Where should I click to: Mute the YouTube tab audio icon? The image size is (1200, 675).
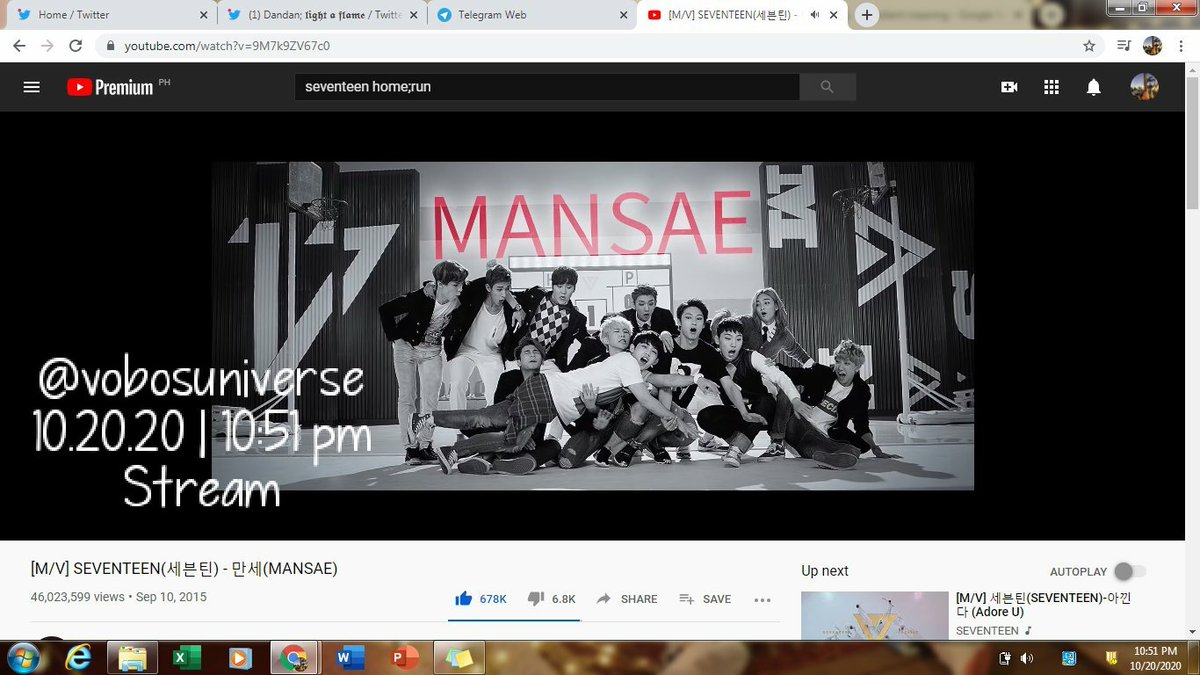pyautogui.click(x=815, y=15)
